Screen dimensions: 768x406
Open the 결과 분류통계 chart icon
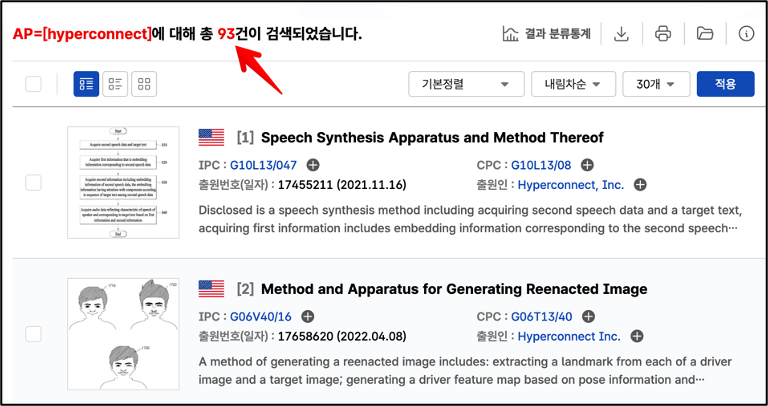510,34
